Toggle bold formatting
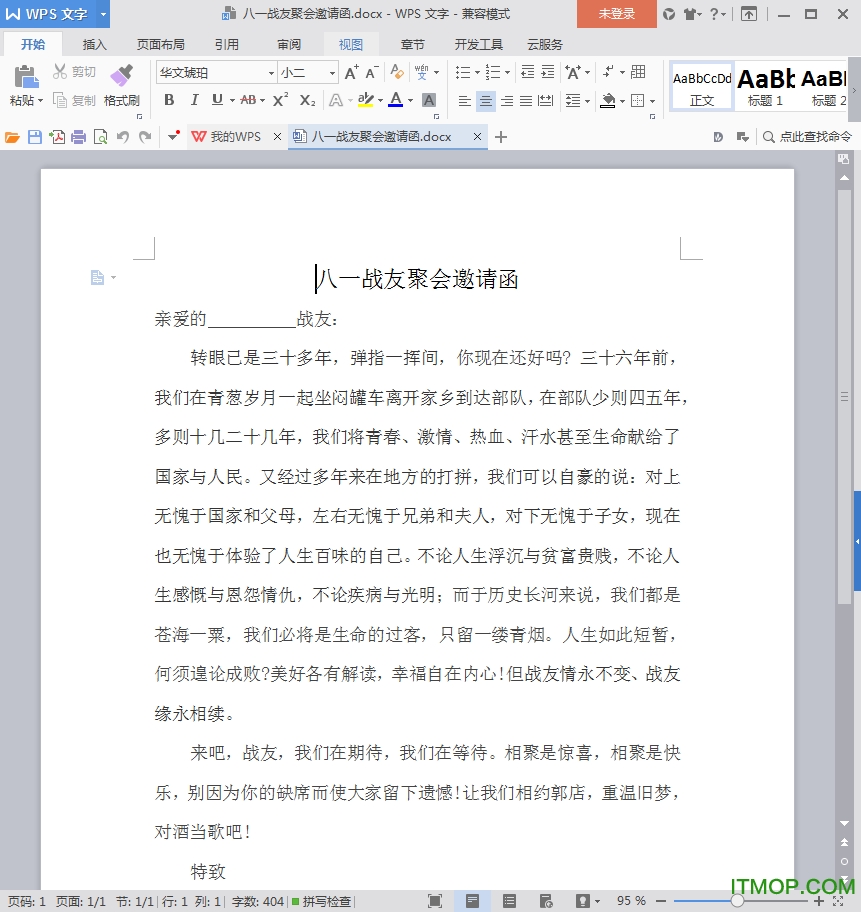Image resolution: width=861 pixels, height=912 pixels. point(169,100)
